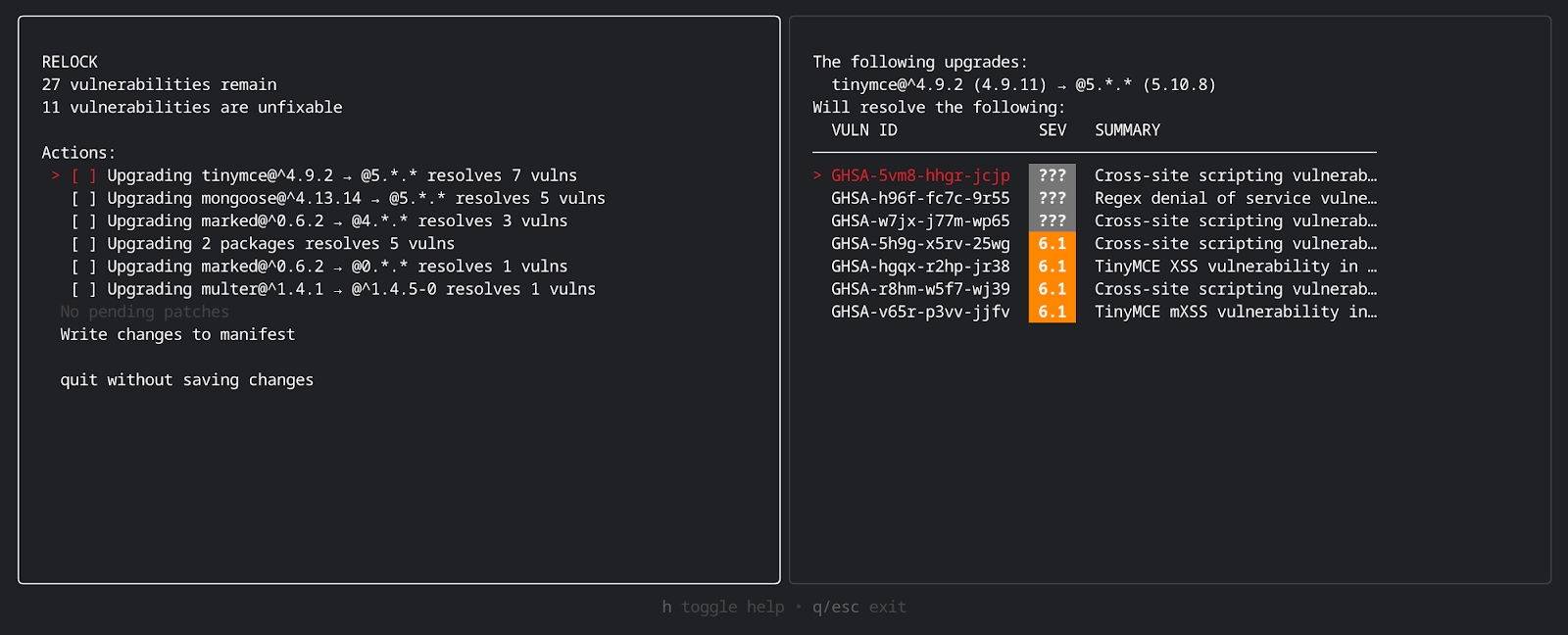This screenshot has width=1568, height=635.
Task: Select 'Upgrading mongoose@^4.13.14' action row text
Action: click(356, 198)
